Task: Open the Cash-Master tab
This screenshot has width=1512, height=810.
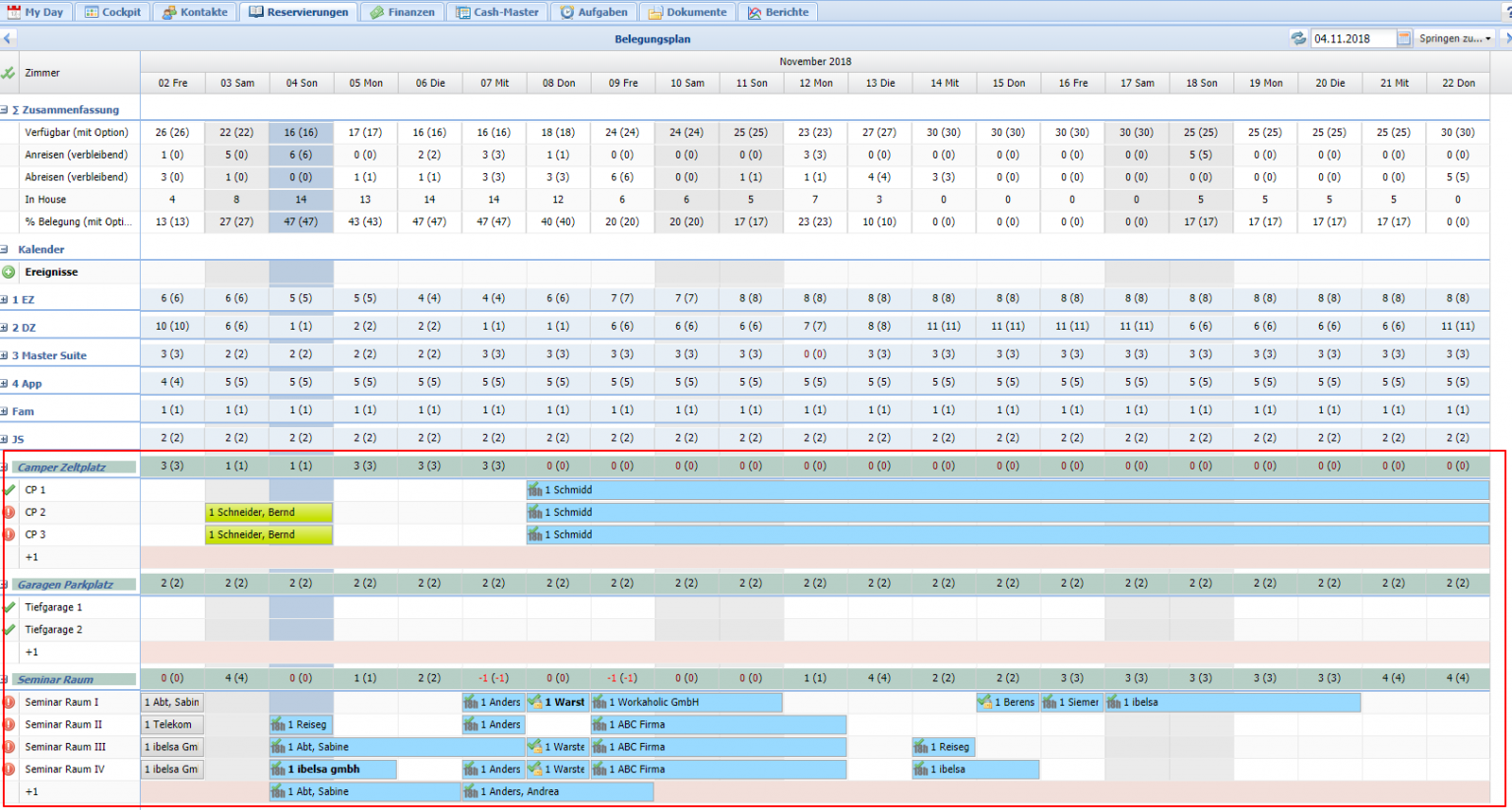Action: [497, 12]
